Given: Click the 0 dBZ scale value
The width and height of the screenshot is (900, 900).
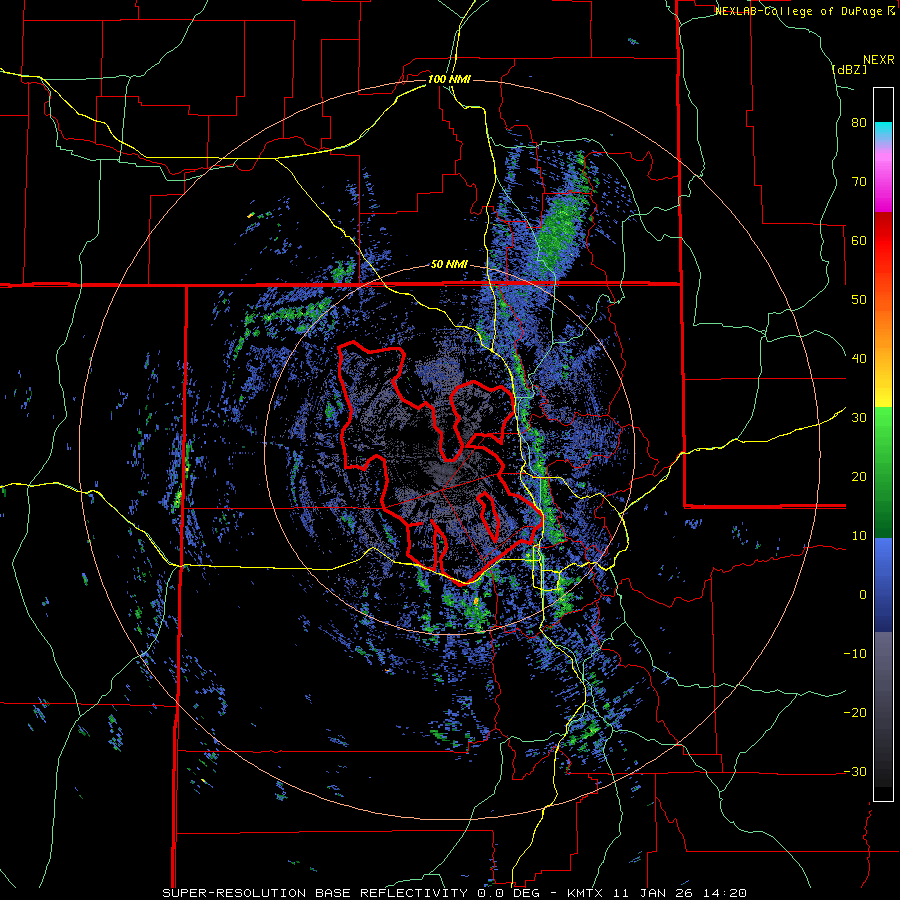Looking at the screenshot, I should (x=863, y=595).
